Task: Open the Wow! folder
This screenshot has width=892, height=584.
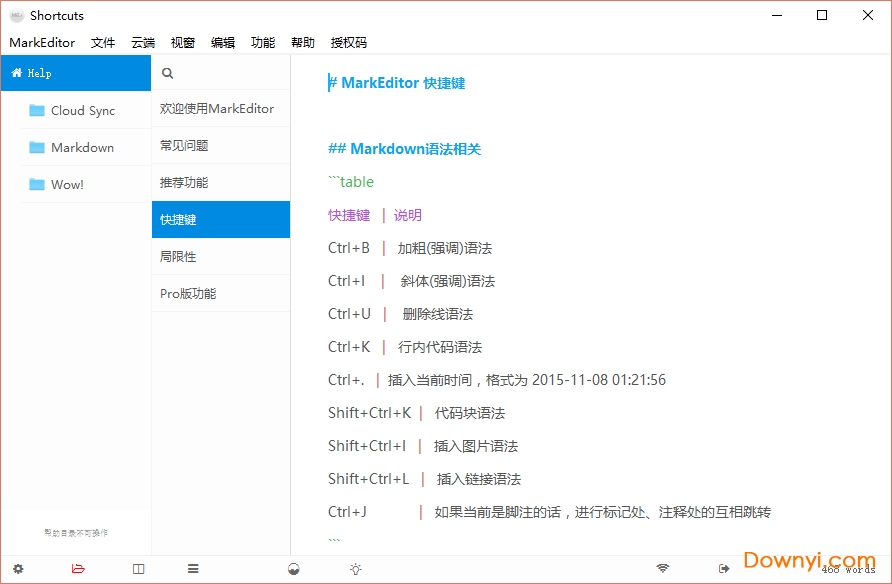Action: click(x=67, y=185)
